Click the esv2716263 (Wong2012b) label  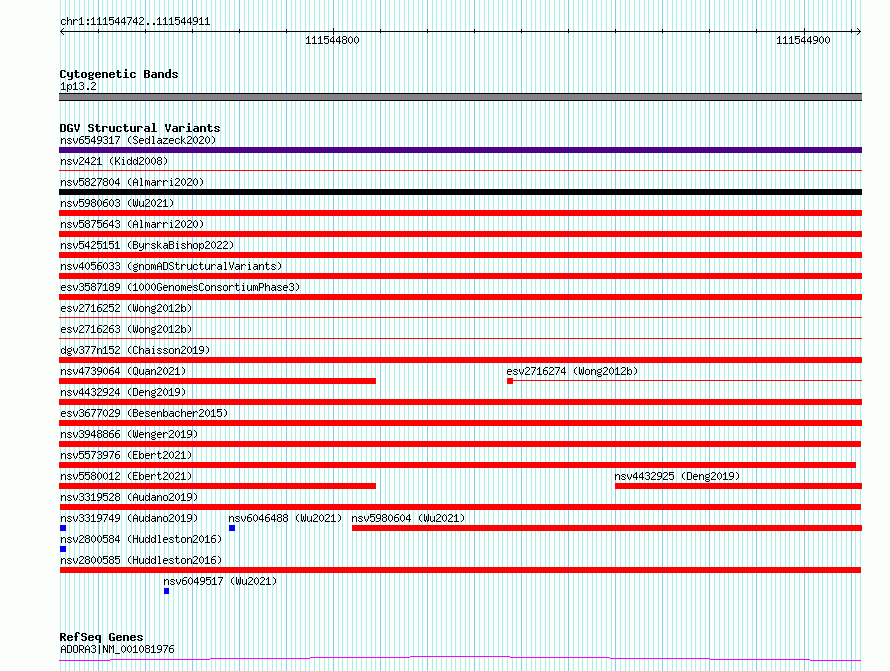tap(126, 329)
